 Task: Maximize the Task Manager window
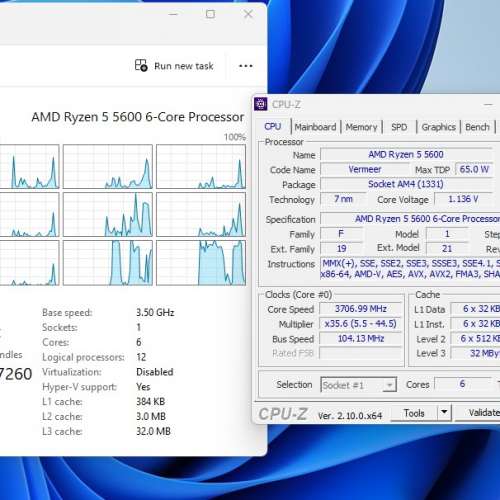(210, 14)
